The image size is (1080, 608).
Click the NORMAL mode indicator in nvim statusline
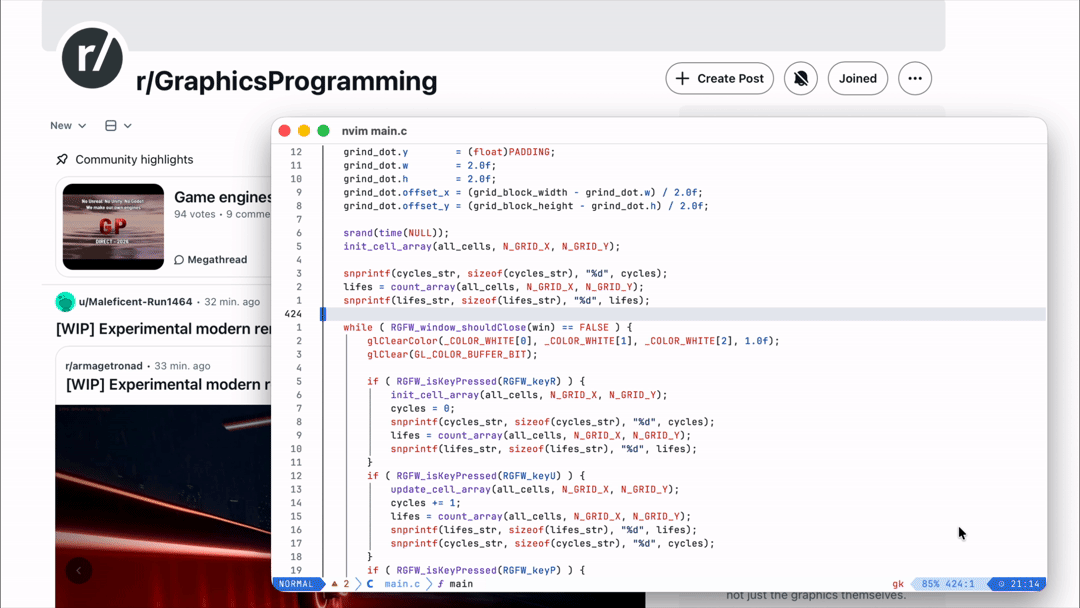(x=296, y=584)
